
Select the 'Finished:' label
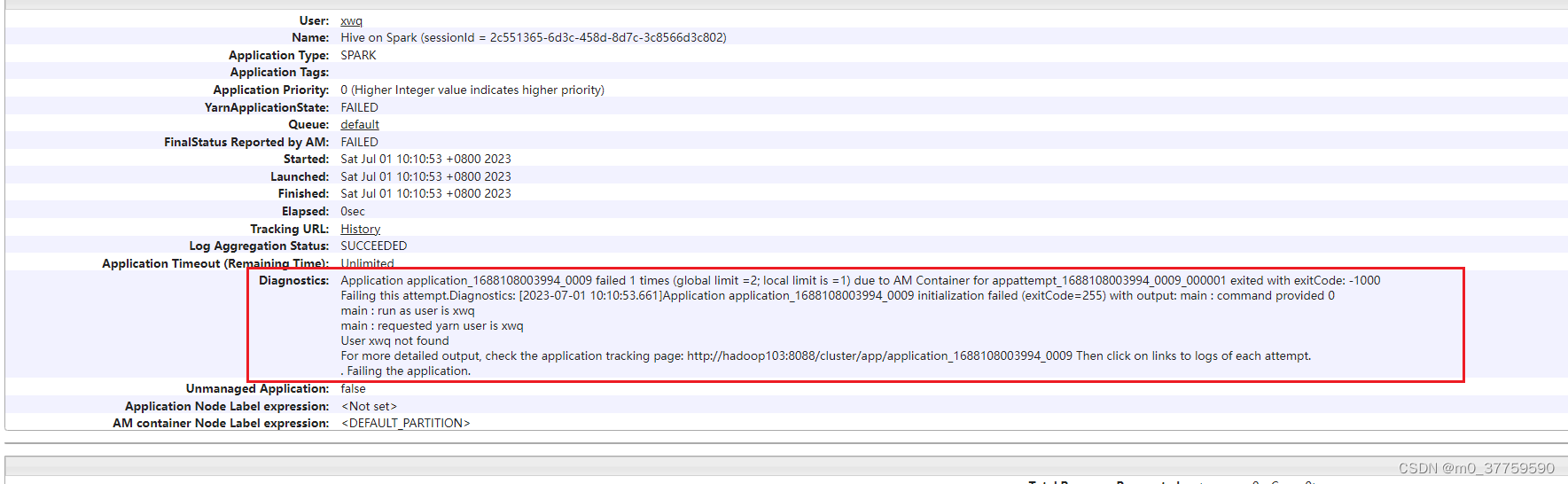(304, 194)
